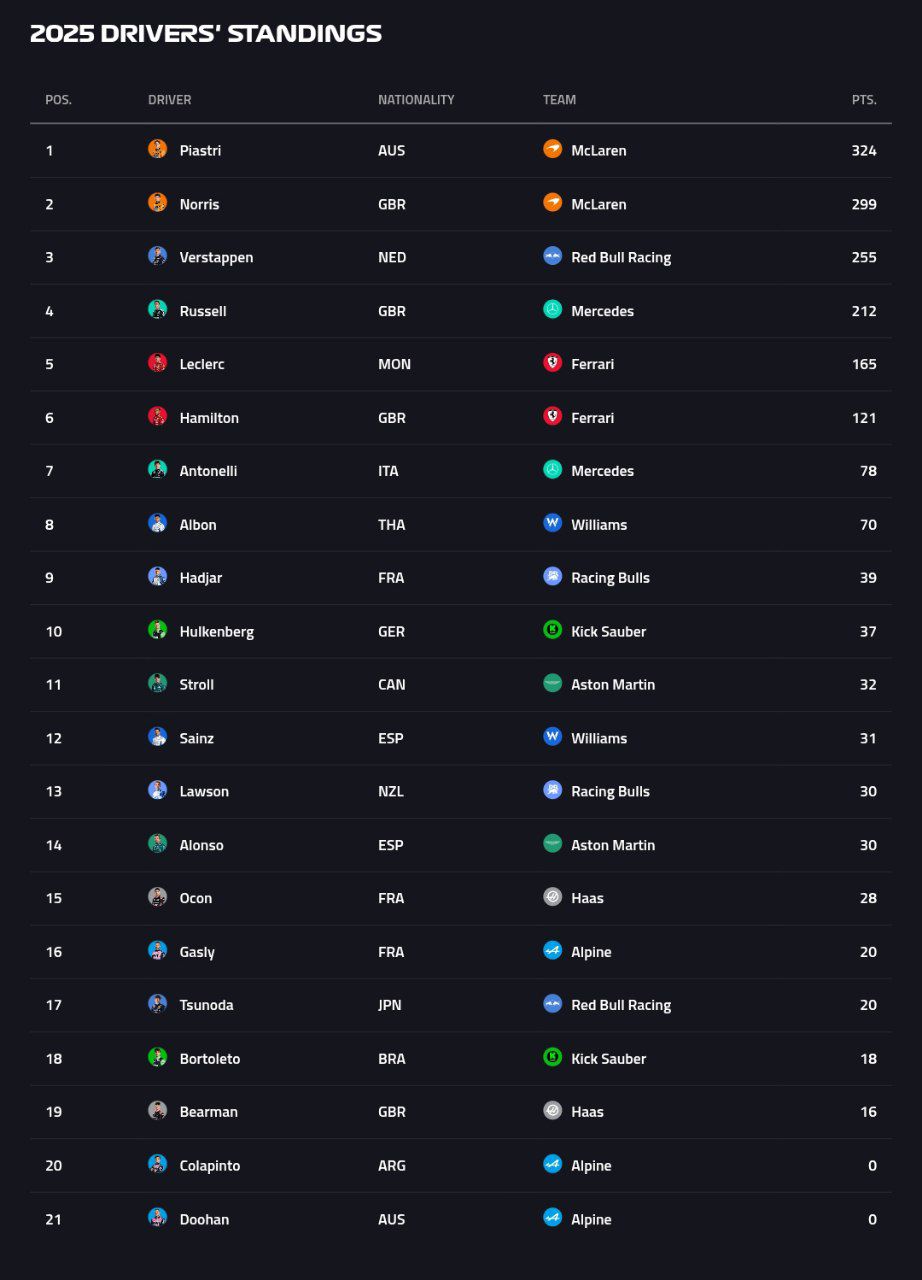Open Tsunoda driver name link
The height and width of the screenshot is (1280, 922).
point(206,1005)
